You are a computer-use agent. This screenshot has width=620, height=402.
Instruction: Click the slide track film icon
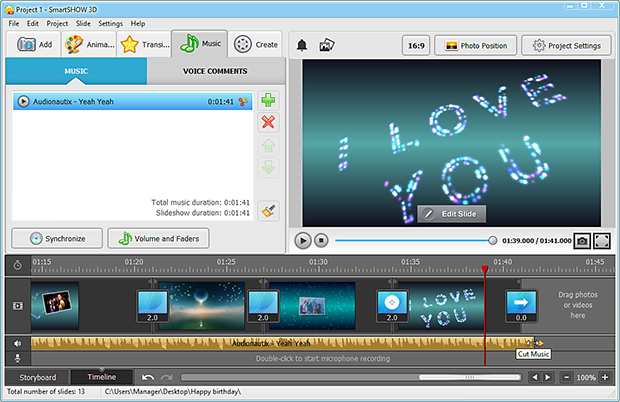[18, 306]
